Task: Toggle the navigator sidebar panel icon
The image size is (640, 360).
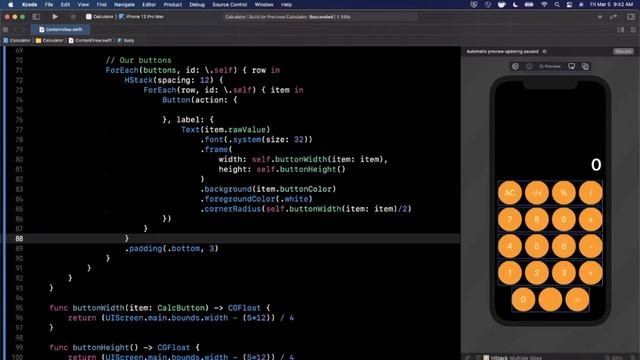Action: [x=36, y=17]
